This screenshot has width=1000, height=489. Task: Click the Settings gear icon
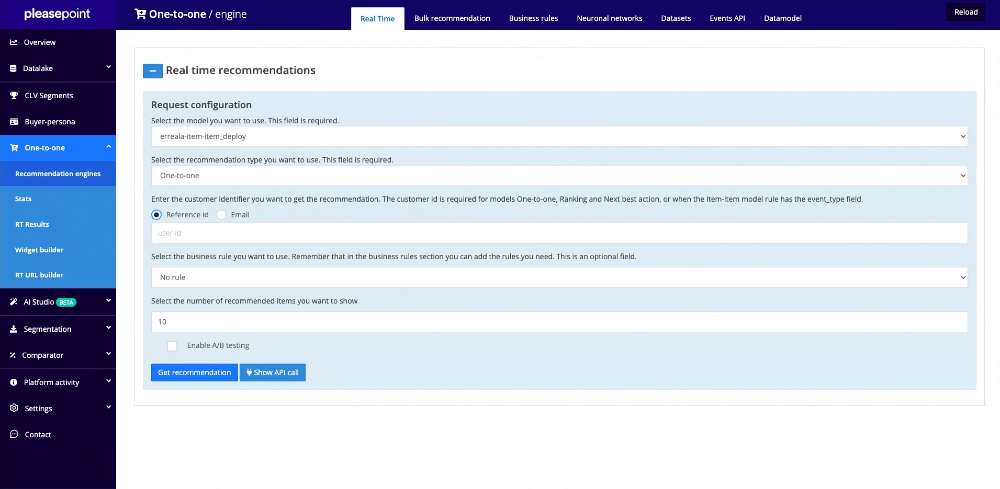tap(14, 408)
